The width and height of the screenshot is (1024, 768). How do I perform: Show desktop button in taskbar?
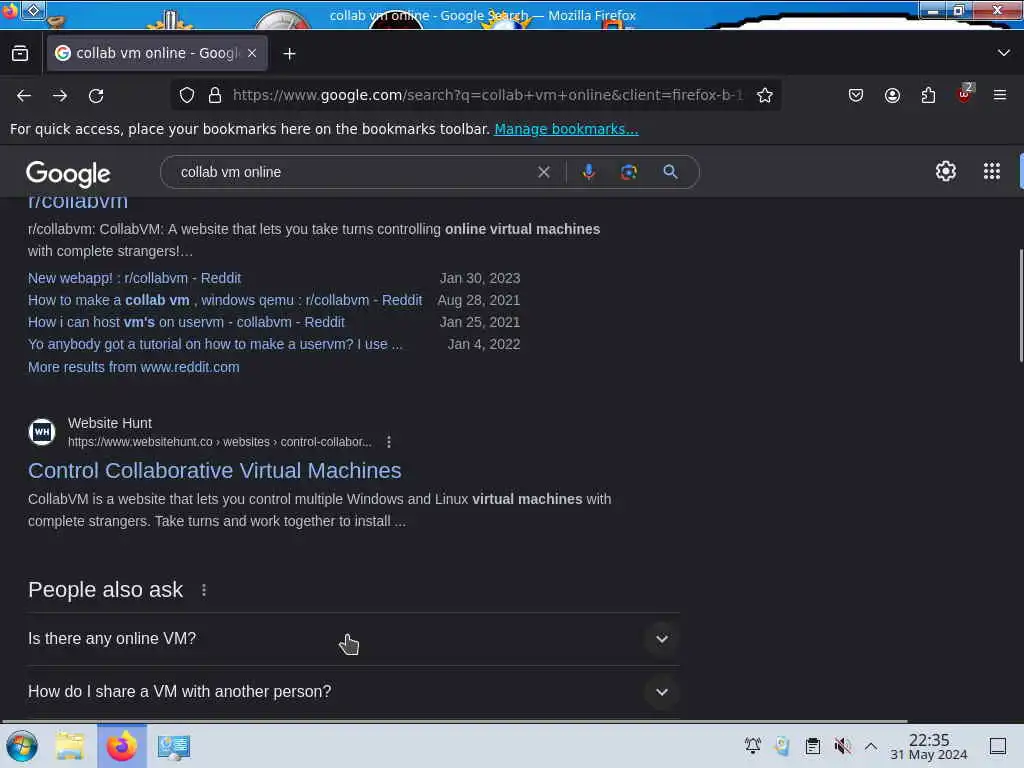pos(998,746)
